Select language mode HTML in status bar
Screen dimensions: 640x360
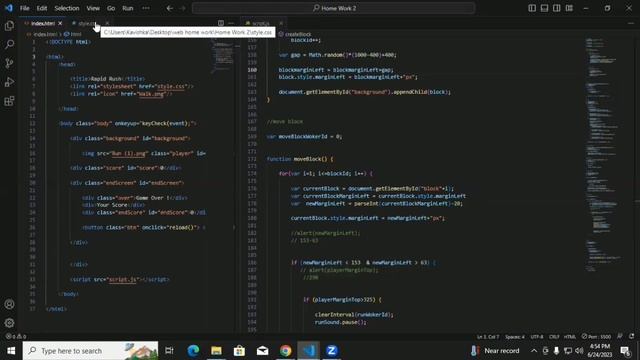coord(570,337)
